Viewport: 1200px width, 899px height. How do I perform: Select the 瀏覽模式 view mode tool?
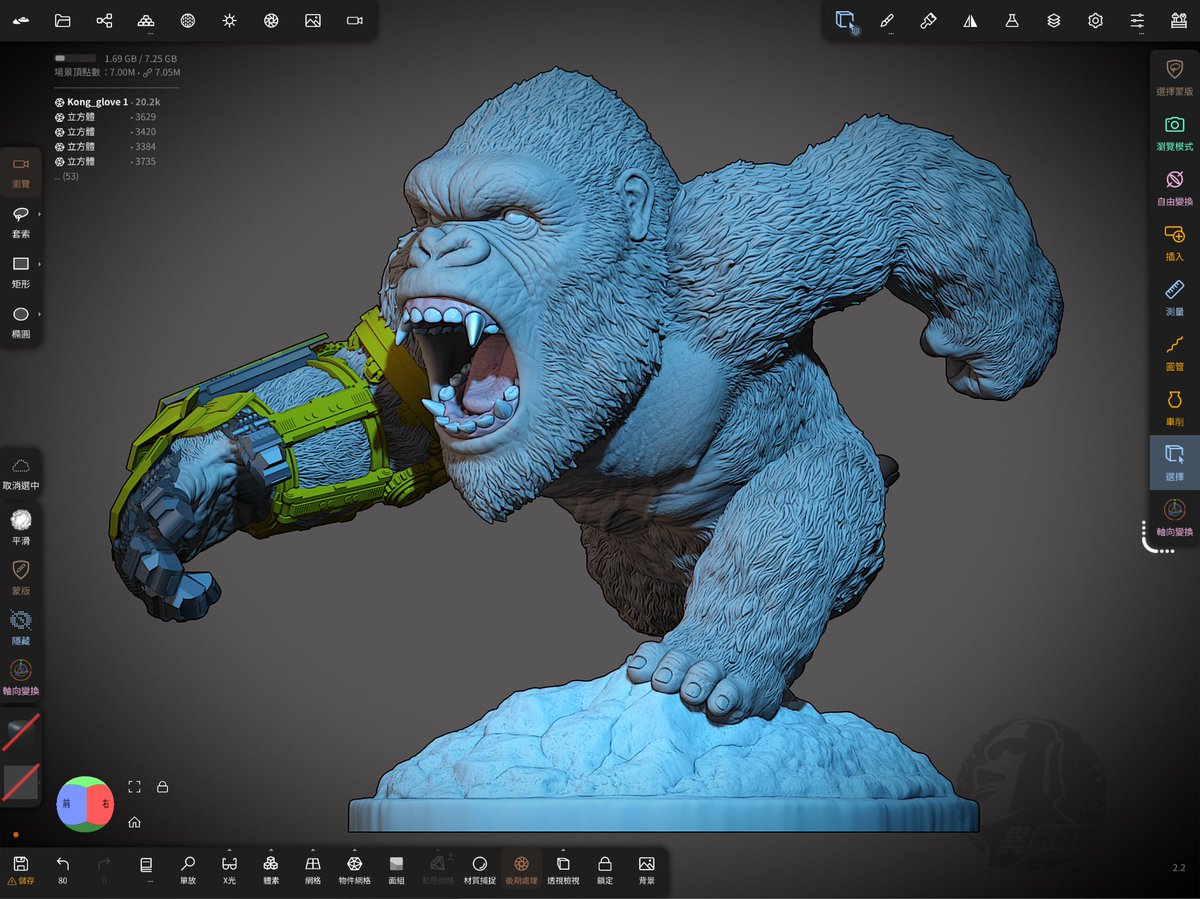(1175, 132)
